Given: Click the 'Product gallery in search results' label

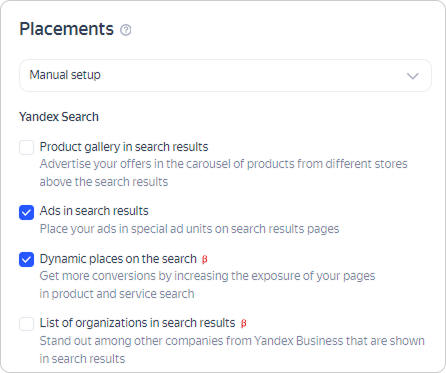Looking at the screenshot, I should coord(124,147).
